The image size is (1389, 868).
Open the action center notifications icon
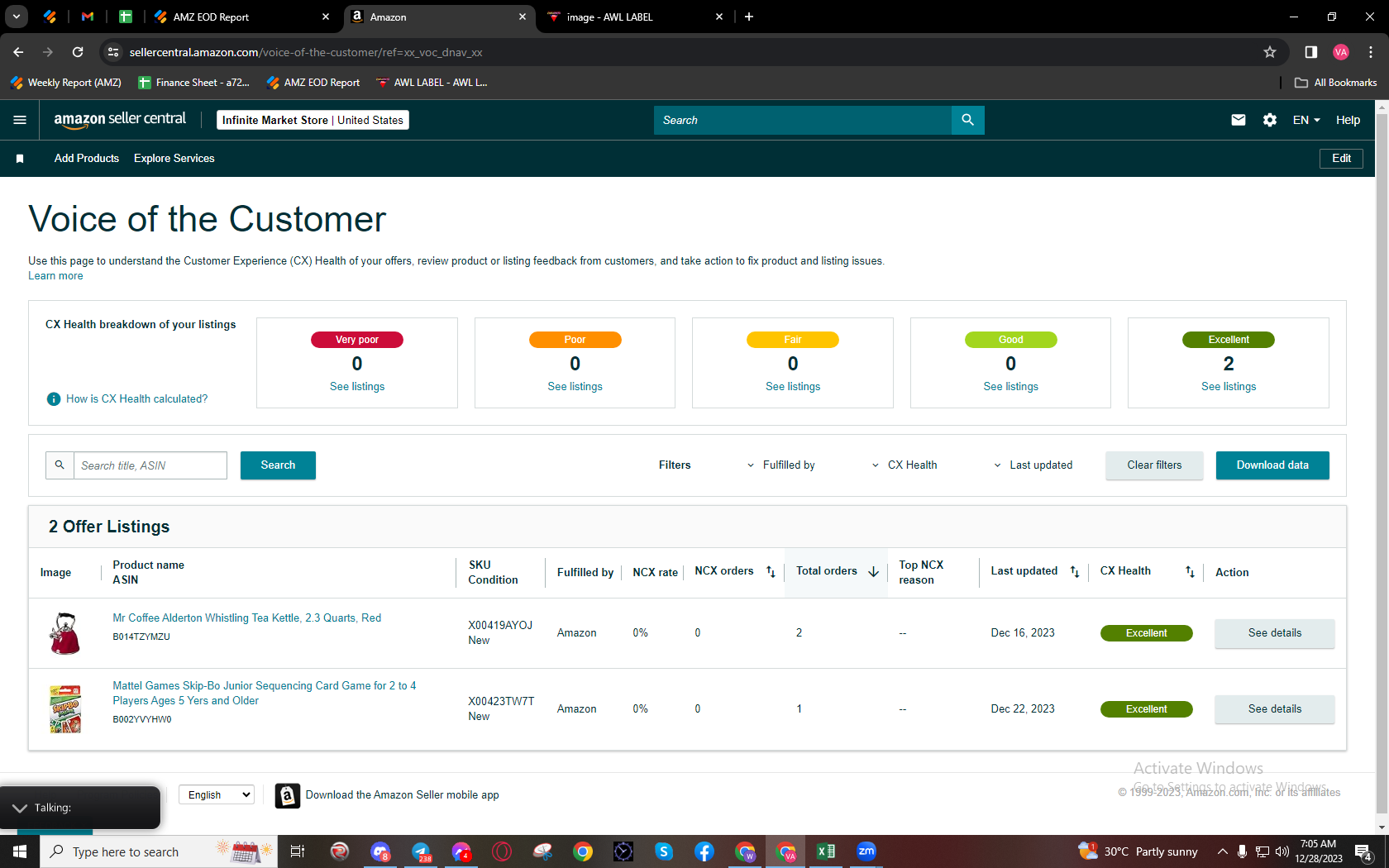tap(1364, 851)
